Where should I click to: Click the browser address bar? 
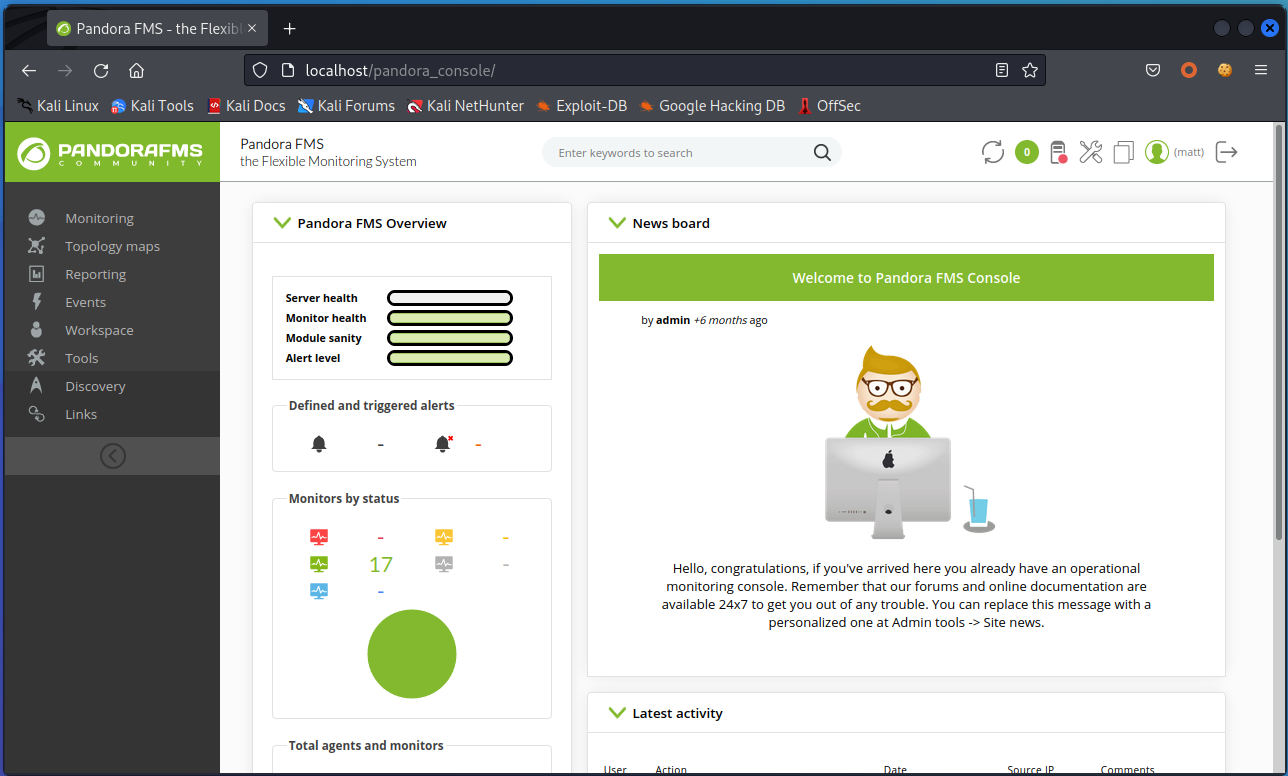[645, 70]
